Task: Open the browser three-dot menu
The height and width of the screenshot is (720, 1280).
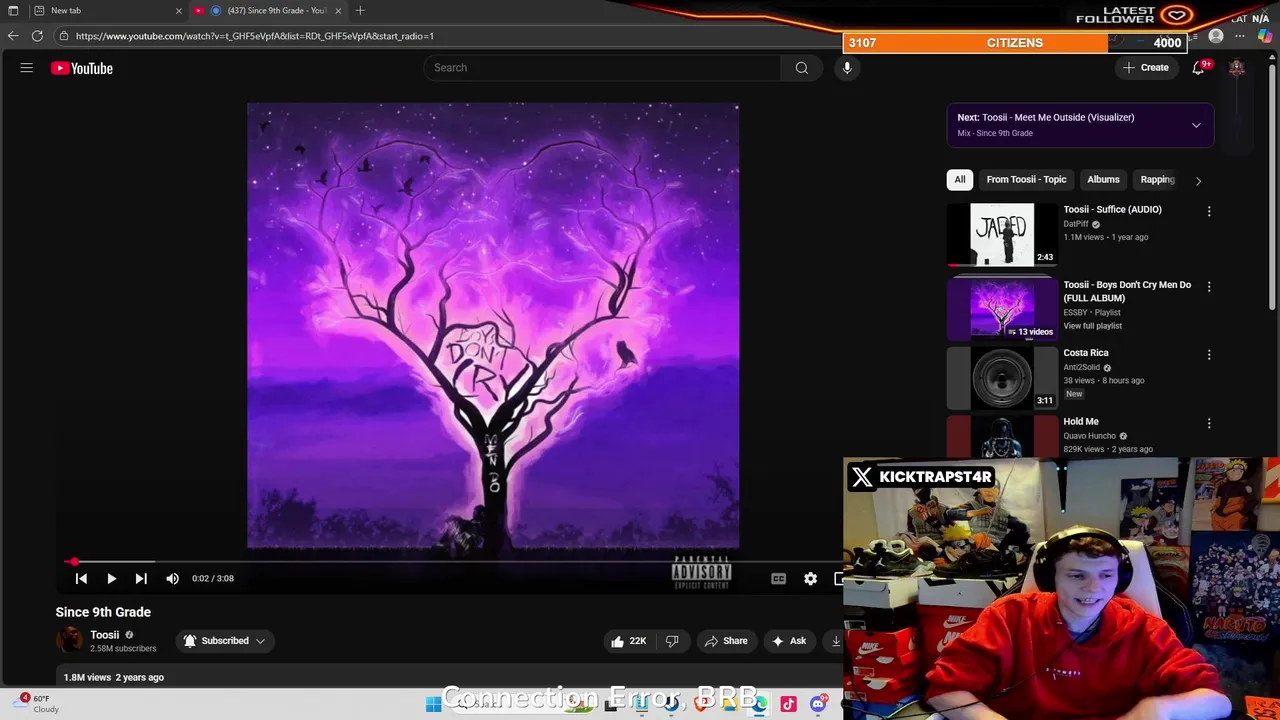Action: 1240,36
